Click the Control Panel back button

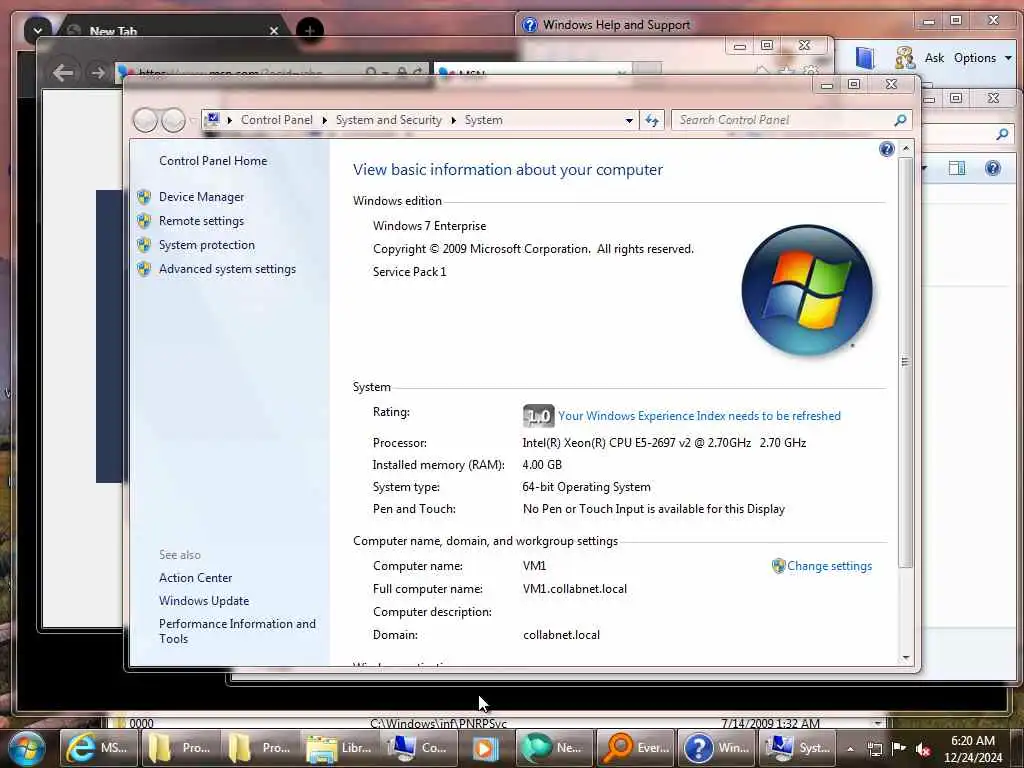coord(146,120)
